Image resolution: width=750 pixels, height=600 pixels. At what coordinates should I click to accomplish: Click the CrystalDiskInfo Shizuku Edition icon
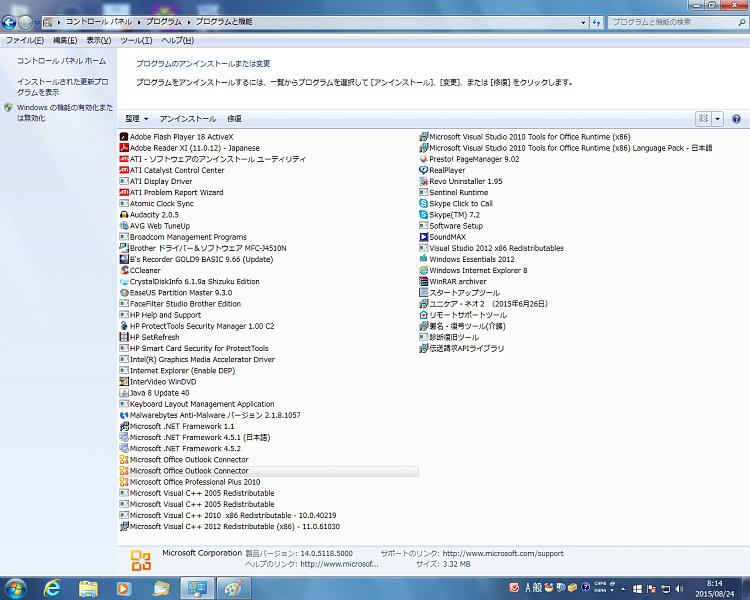coord(124,281)
